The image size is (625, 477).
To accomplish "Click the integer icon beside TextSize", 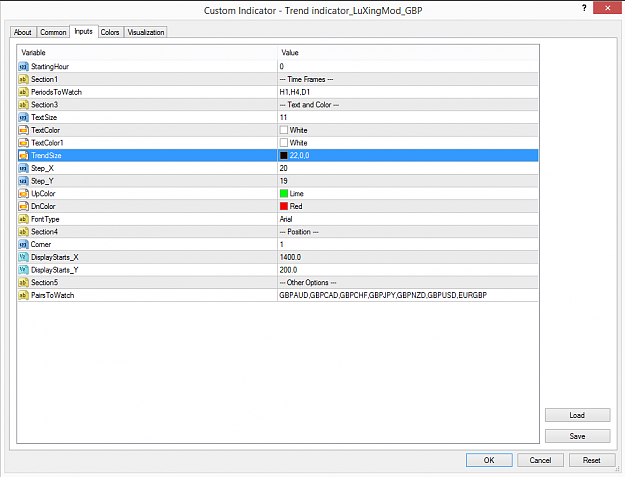I will pos(24,118).
